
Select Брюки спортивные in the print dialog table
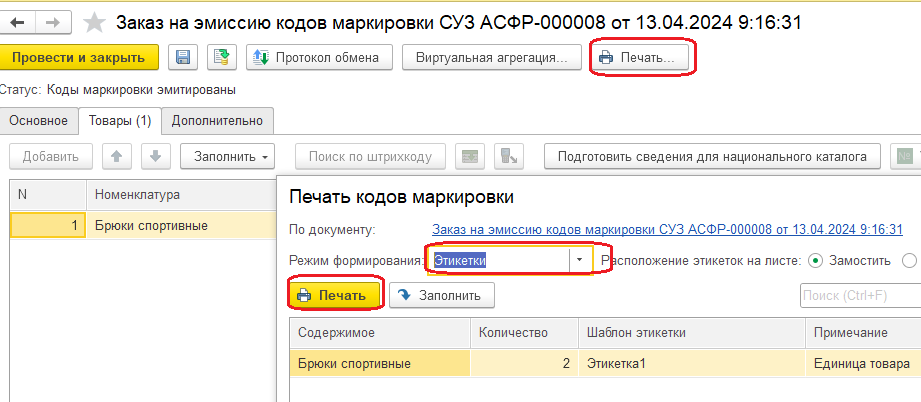(380, 363)
